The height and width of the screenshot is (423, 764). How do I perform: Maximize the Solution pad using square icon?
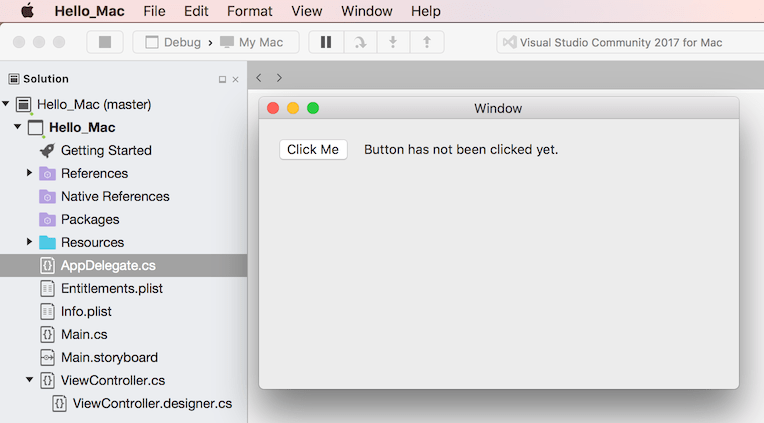click(x=222, y=79)
